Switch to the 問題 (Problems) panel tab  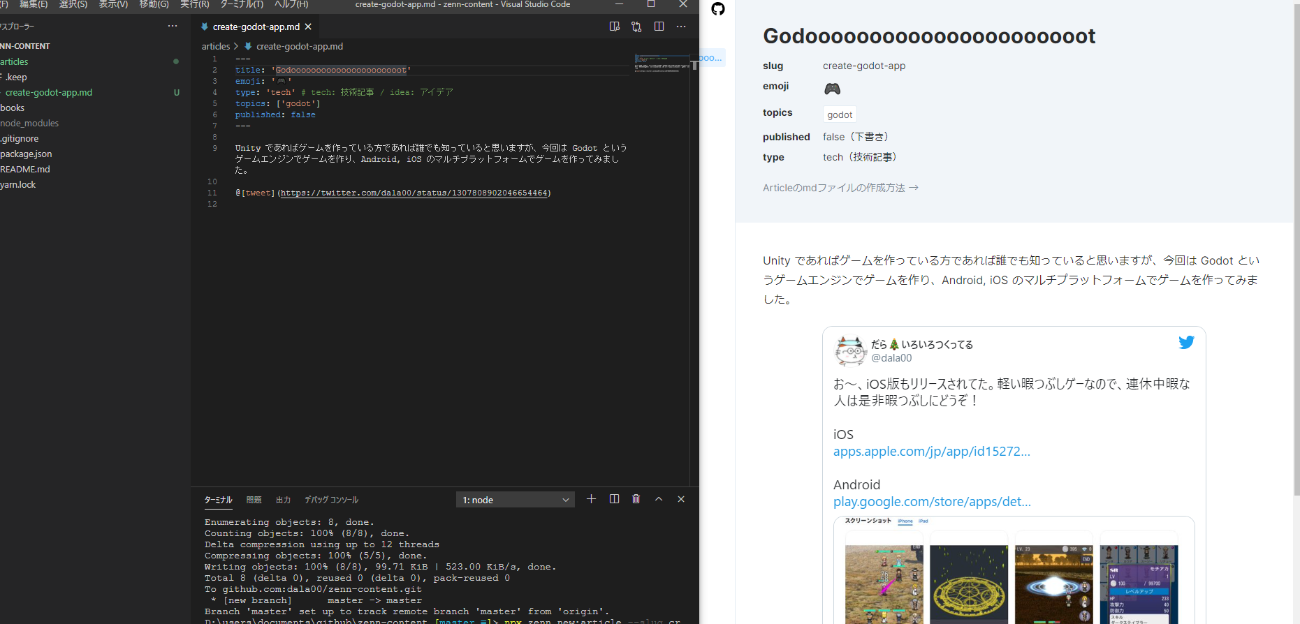pyautogui.click(x=254, y=500)
